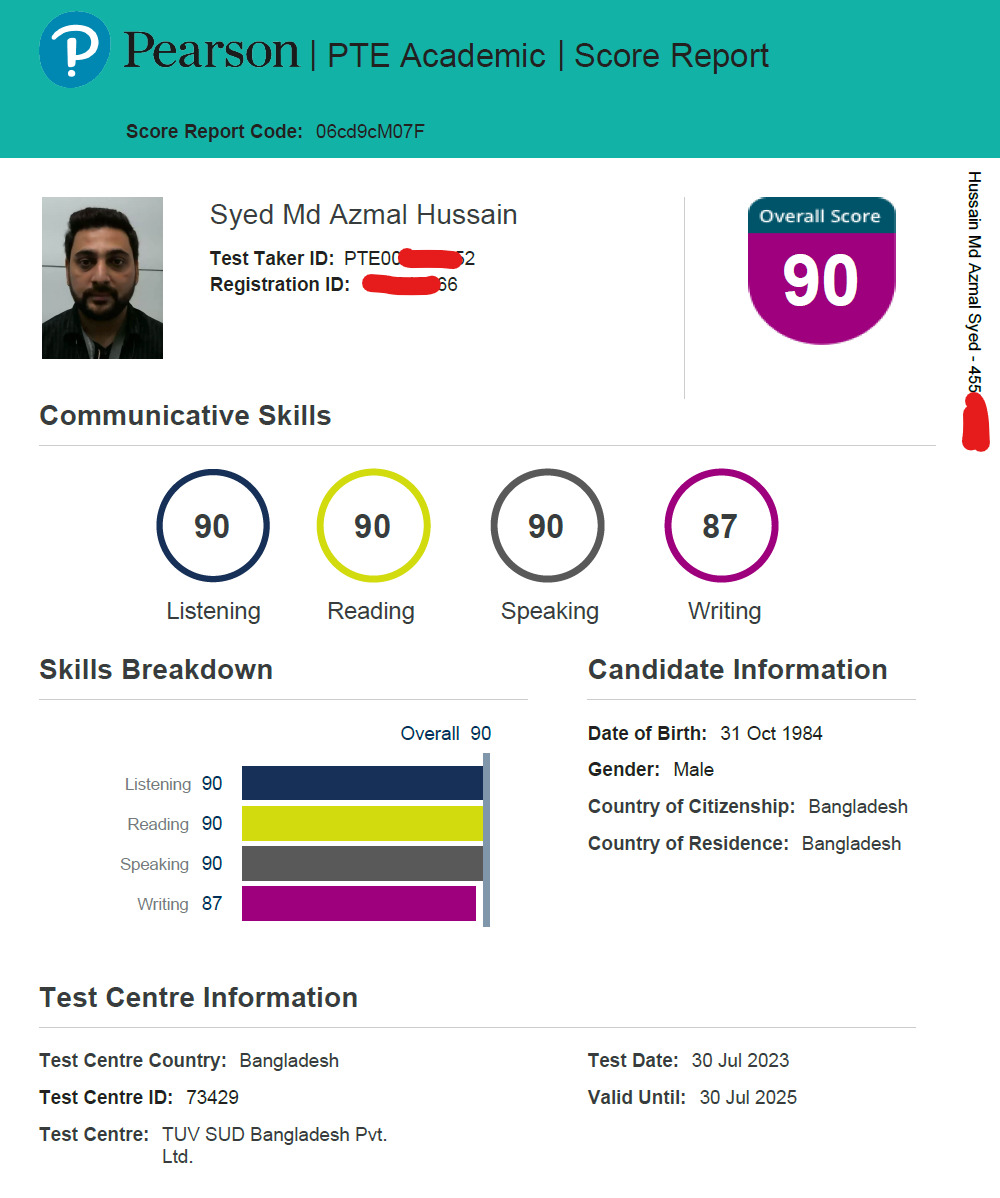Click the Overall 90 label above bars

(446, 733)
